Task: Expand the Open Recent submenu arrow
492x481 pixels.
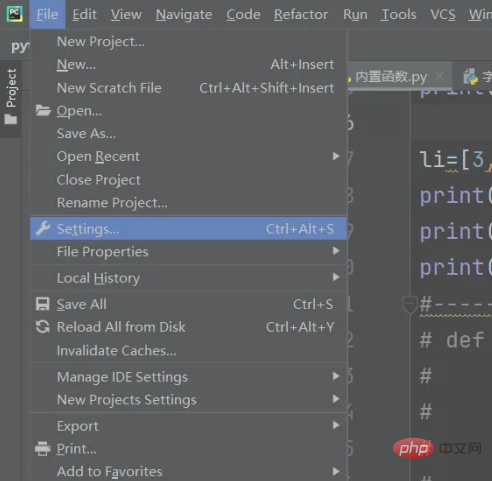Action: tap(336, 156)
